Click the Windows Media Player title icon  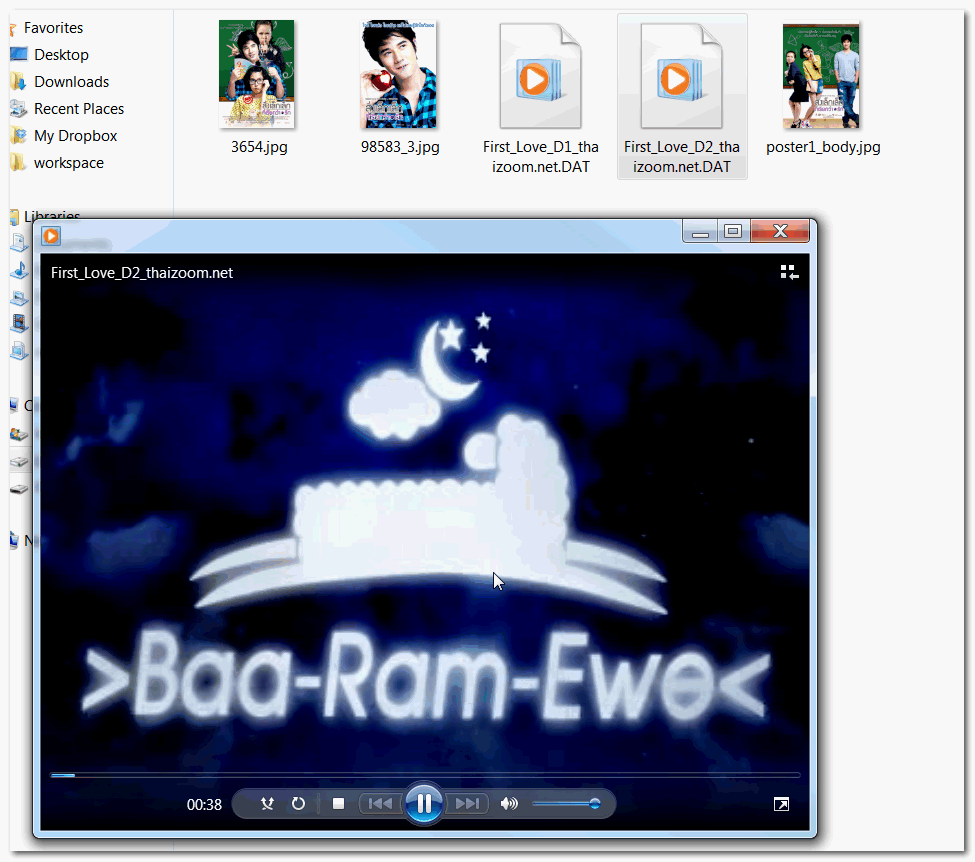tap(51, 236)
